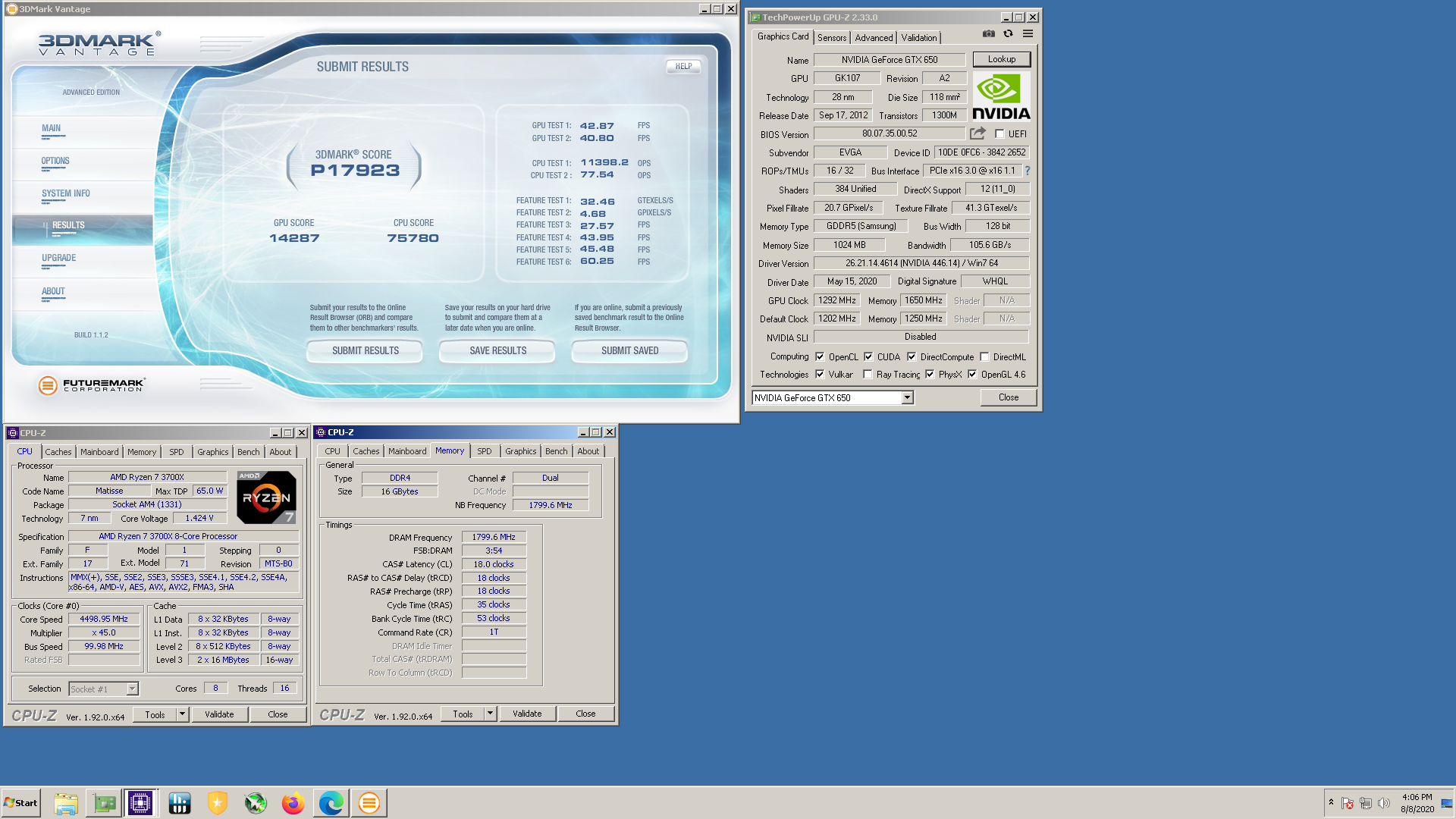Open the green globe app in taskbar
The height and width of the screenshot is (819, 1456).
coord(256,803)
